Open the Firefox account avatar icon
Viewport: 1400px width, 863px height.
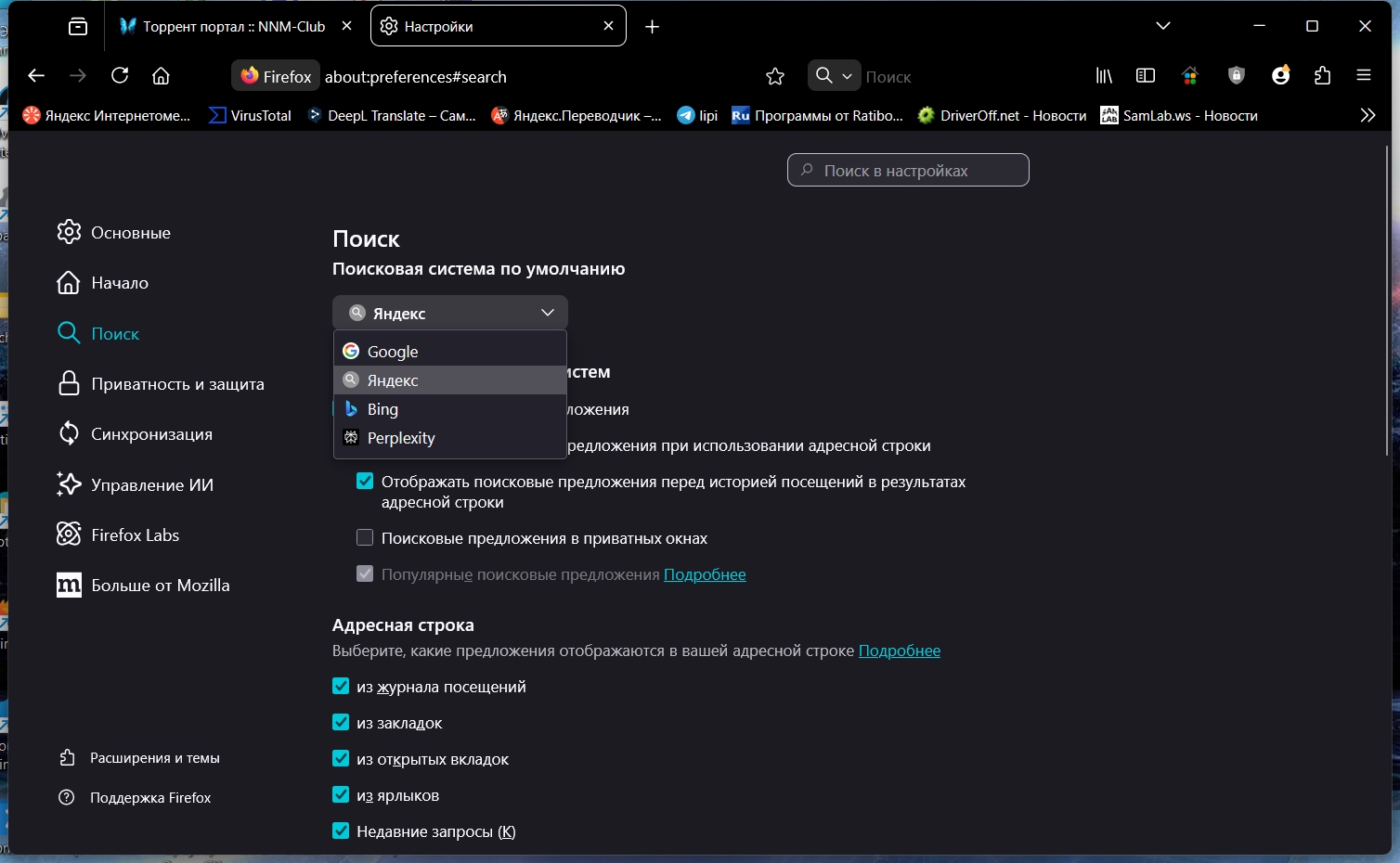pos(1280,76)
